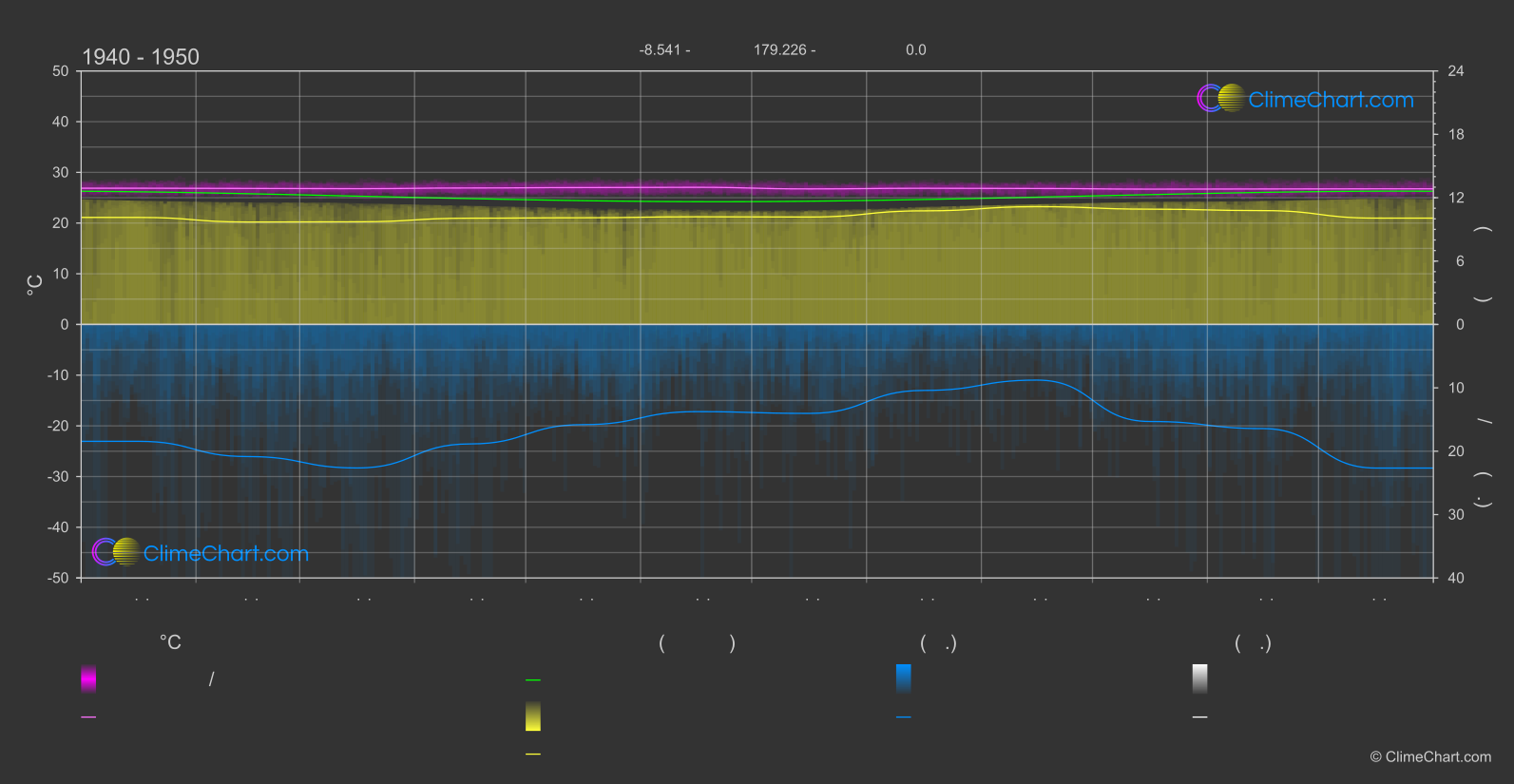Click the white gradient legend swatch

[x=1200, y=679]
